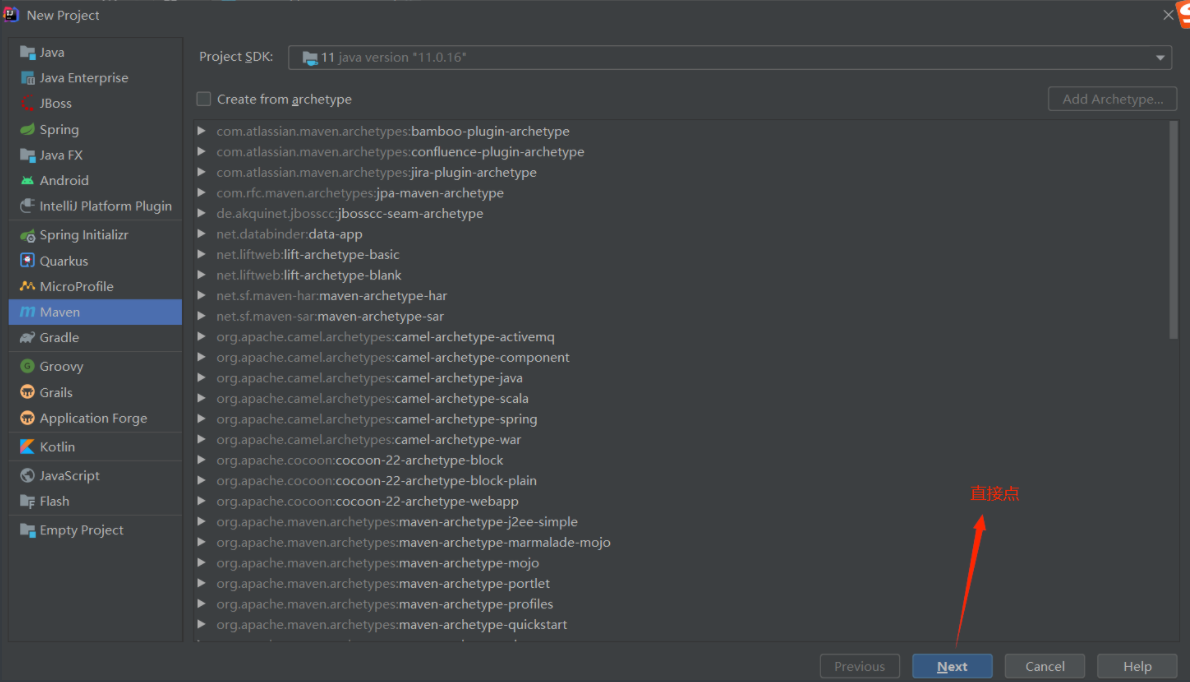Choose the MicroProfile icon
The height and width of the screenshot is (682, 1190).
[x=28, y=287]
